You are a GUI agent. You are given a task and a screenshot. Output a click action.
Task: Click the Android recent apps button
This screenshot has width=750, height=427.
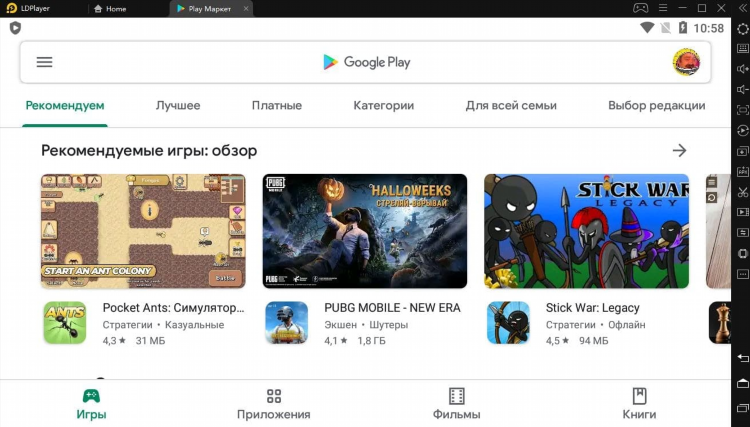pyautogui.click(x=743, y=408)
